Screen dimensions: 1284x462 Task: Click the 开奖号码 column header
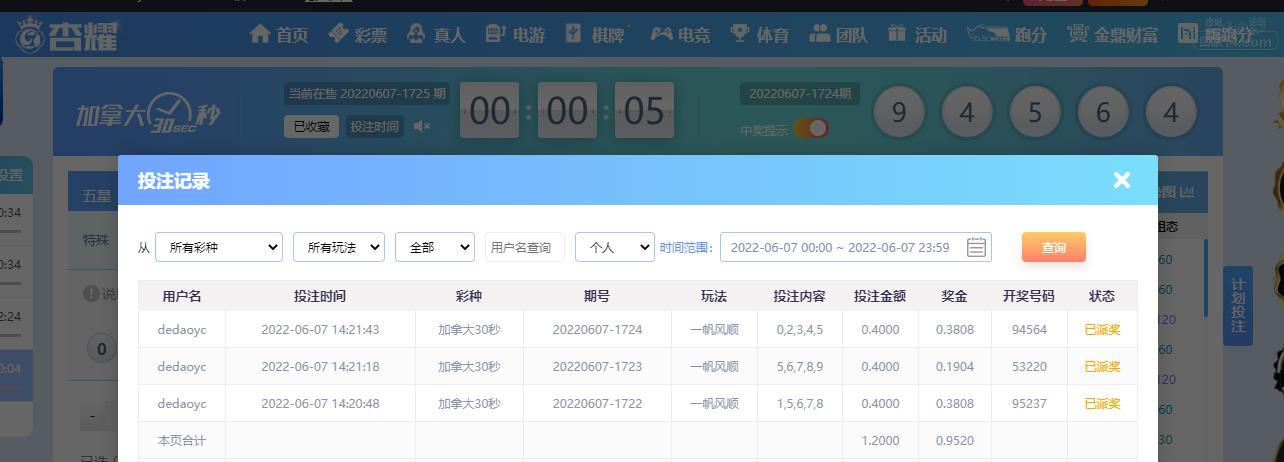(x=1029, y=296)
